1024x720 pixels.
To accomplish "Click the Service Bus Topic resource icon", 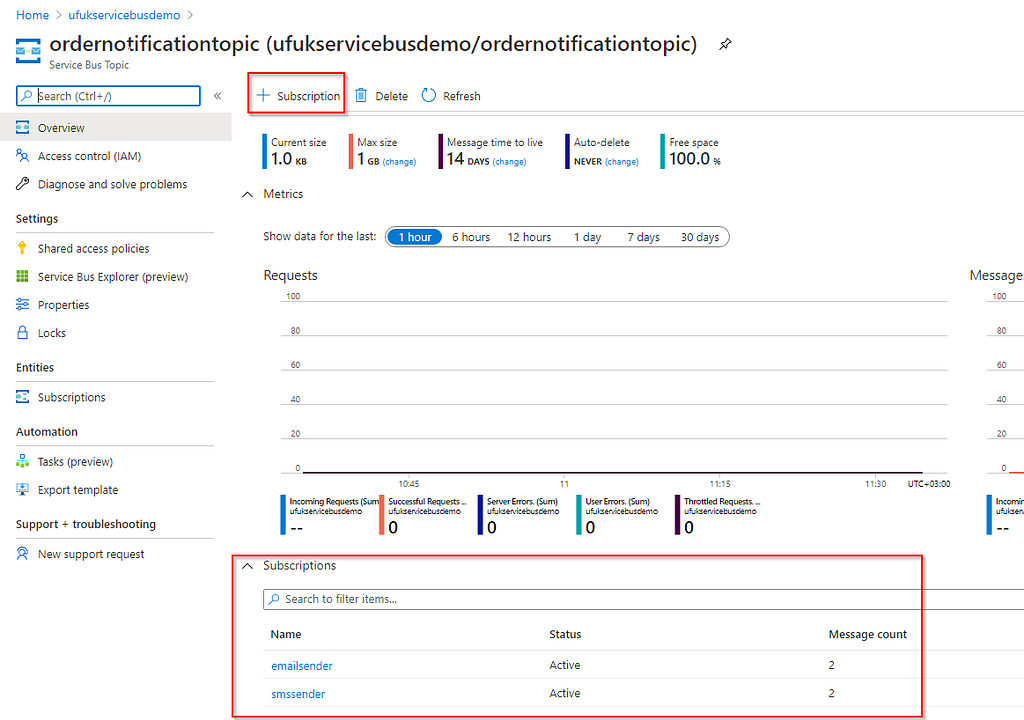I will point(28,51).
